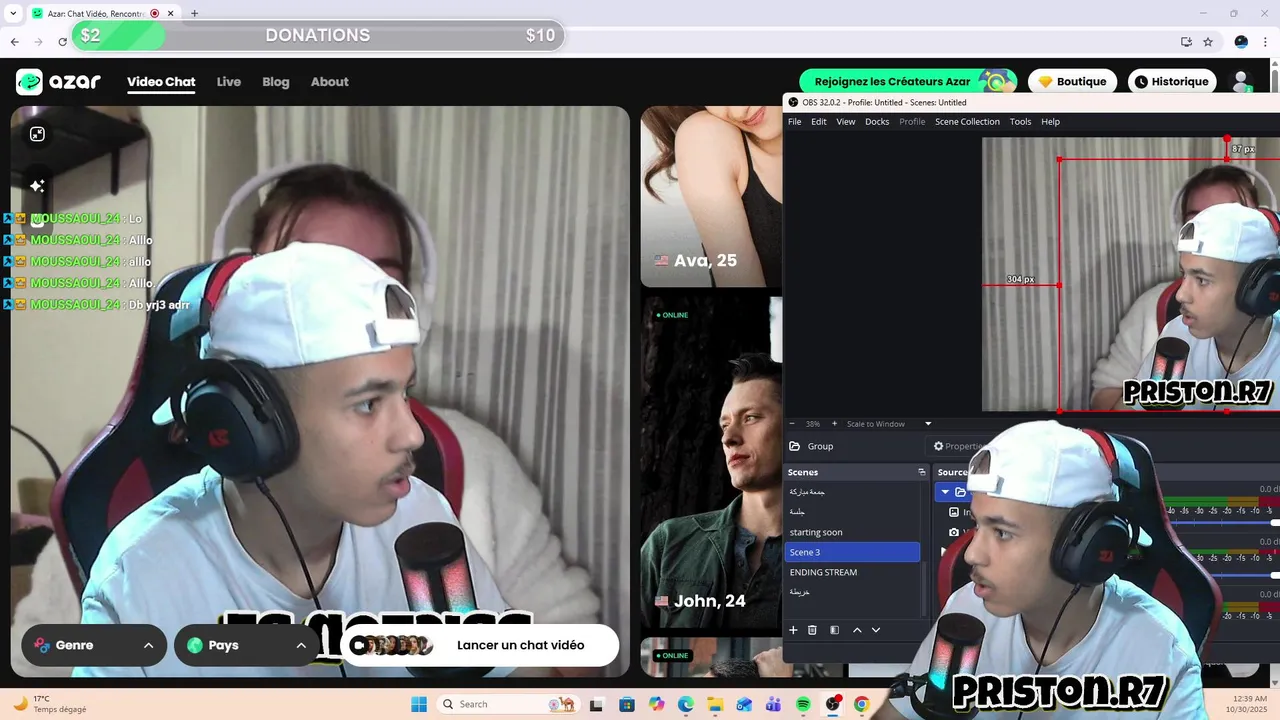Add a new scene with plus icon
This screenshot has width=1280, height=720.
point(793,630)
